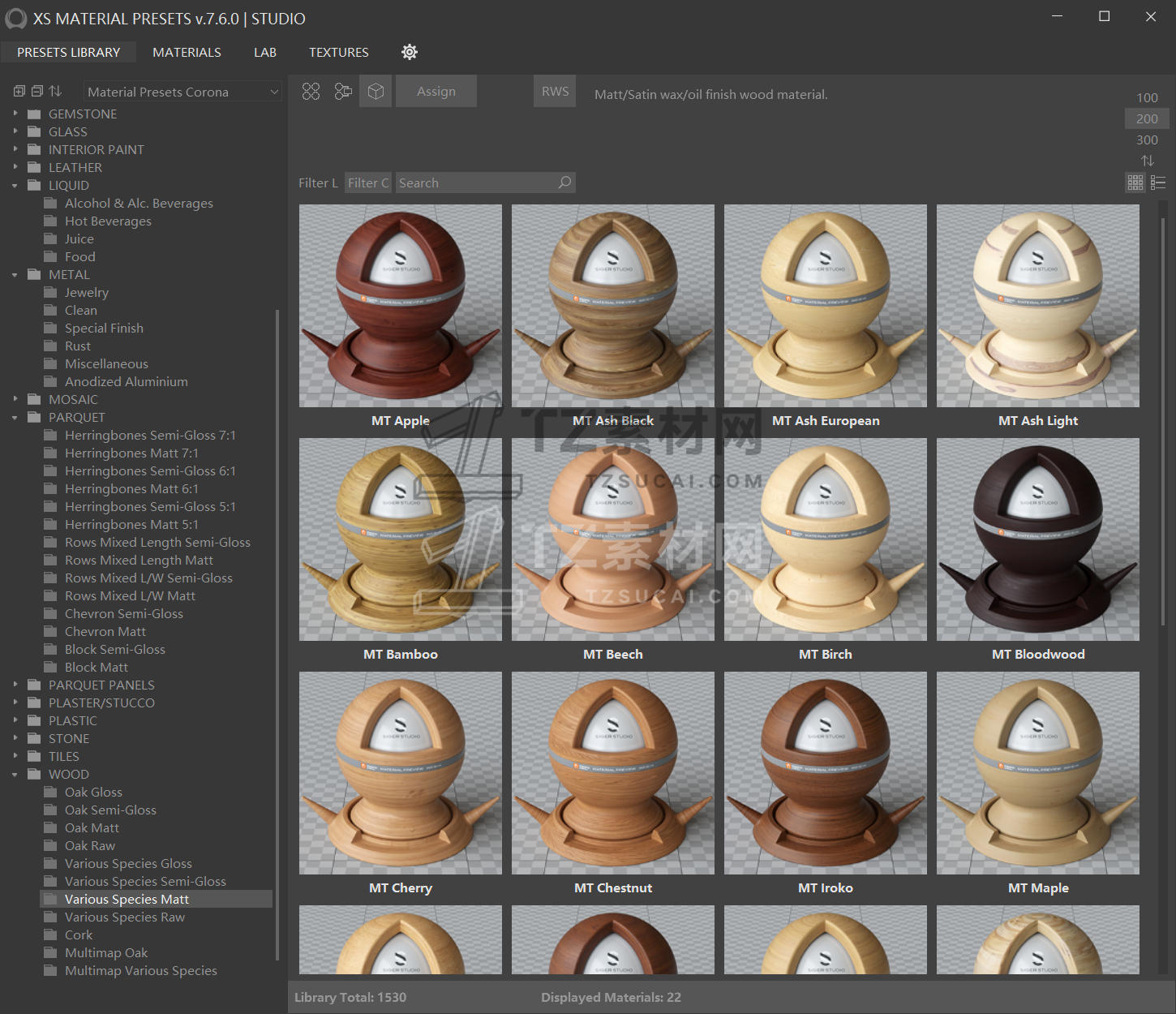
Task: Set thumbnail size to 100
Action: (1147, 97)
